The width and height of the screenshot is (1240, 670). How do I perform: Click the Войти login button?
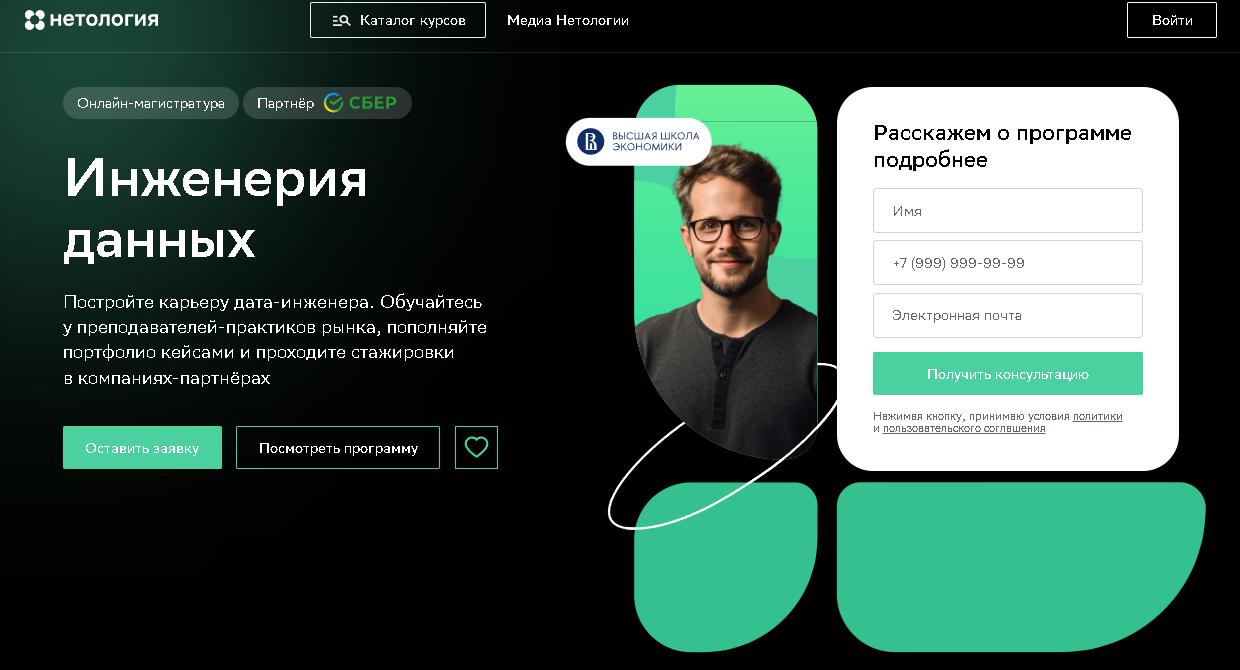pyautogui.click(x=1172, y=20)
